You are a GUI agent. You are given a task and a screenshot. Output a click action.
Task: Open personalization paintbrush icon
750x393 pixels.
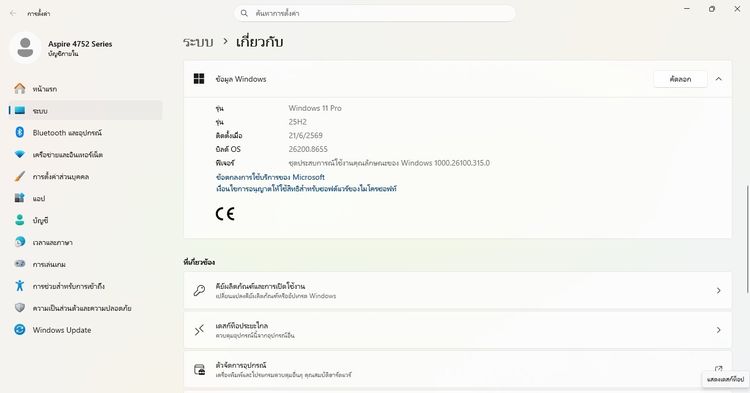coord(20,176)
